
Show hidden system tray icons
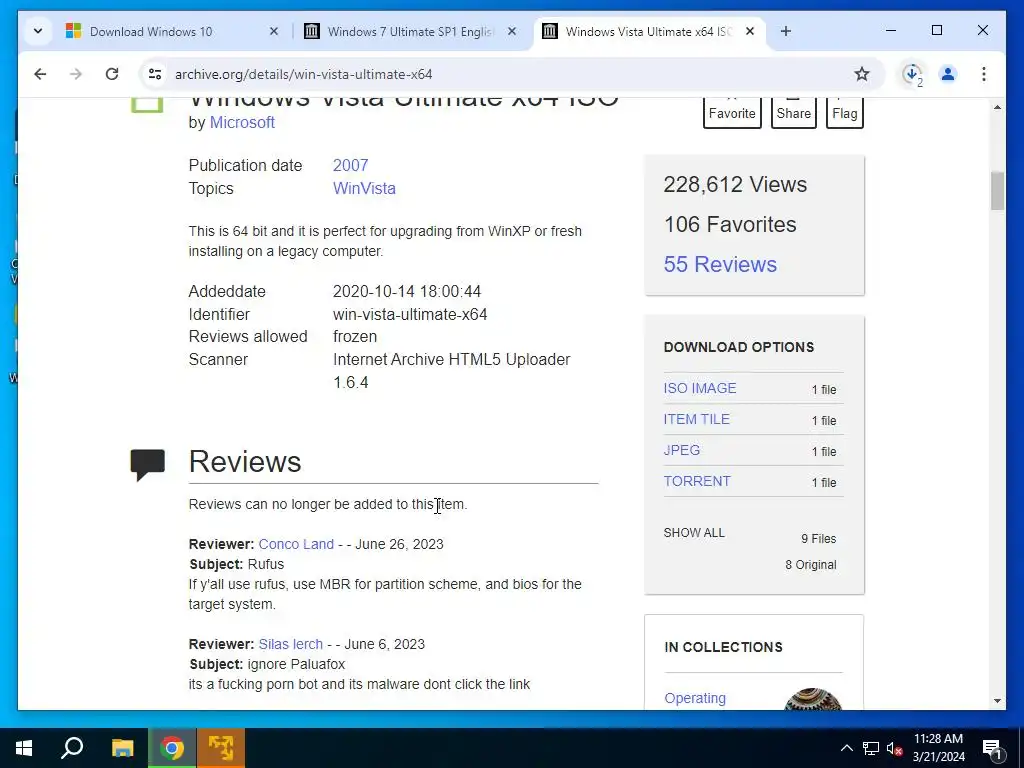(x=846, y=748)
